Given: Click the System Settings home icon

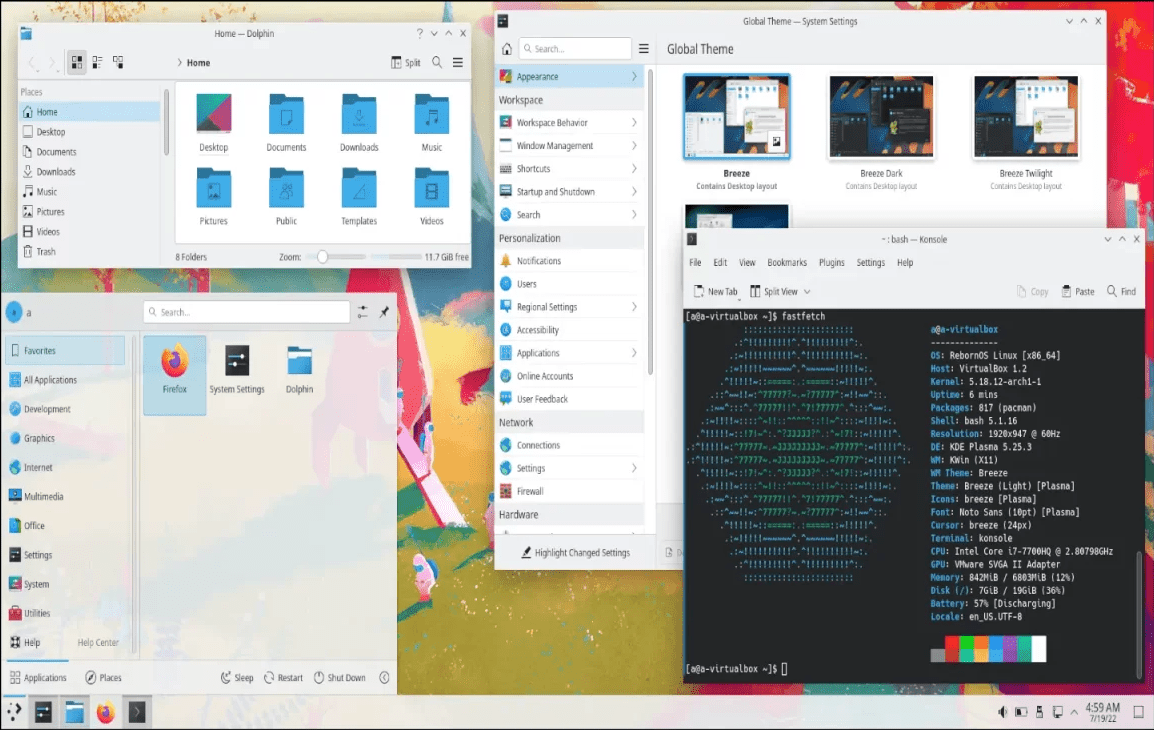Looking at the screenshot, I should pos(507,49).
